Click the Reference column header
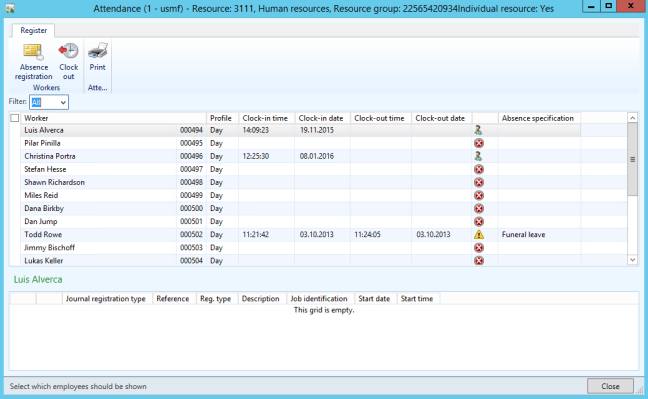 click(174, 299)
